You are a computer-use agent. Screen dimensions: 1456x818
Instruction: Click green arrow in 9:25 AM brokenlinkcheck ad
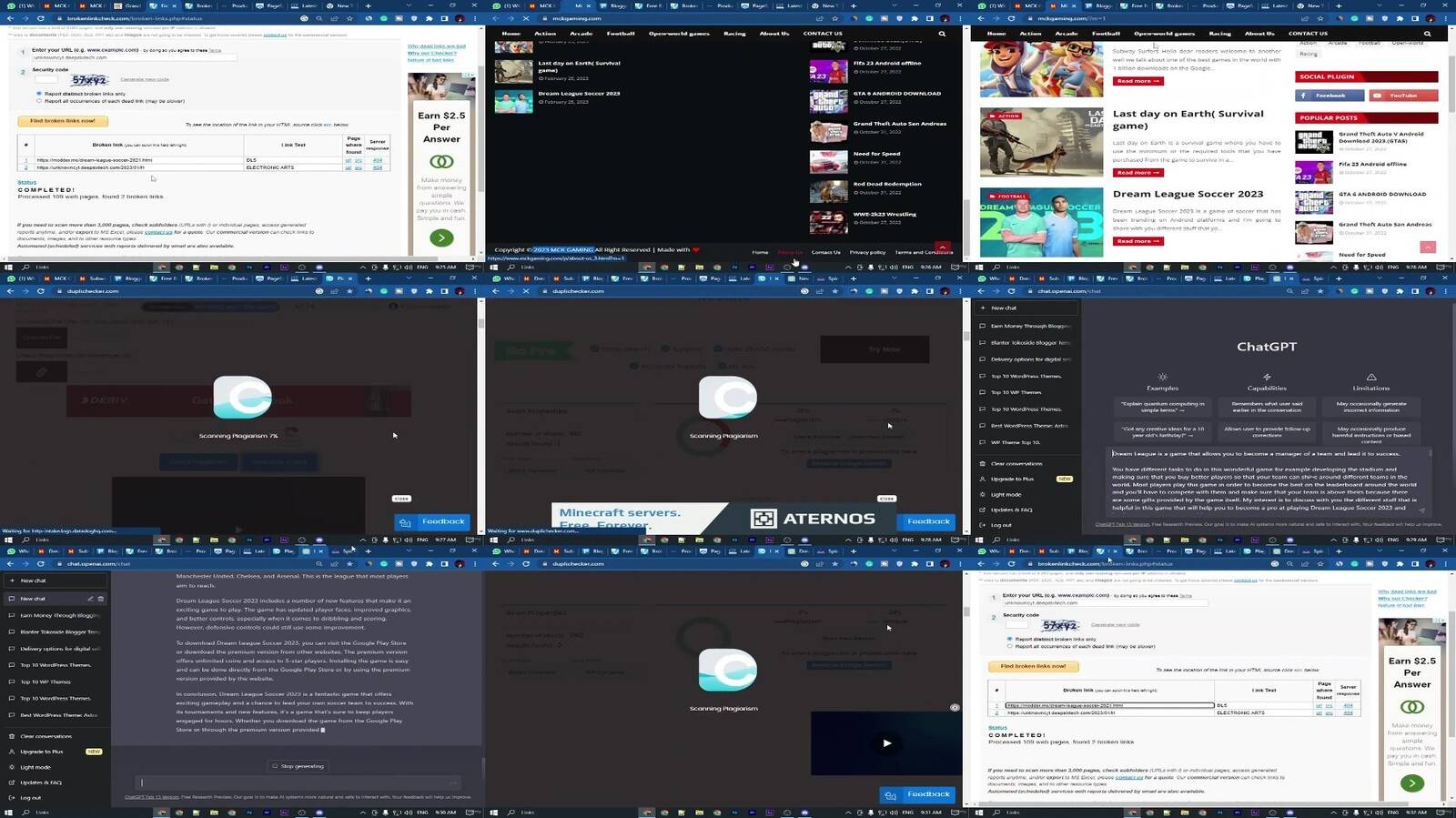(441, 238)
